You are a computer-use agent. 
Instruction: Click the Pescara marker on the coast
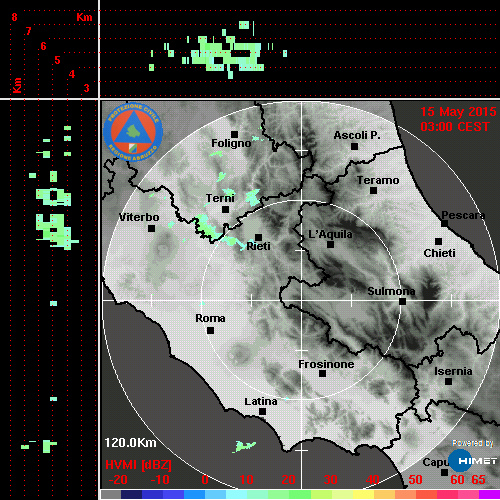pos(445,223)
